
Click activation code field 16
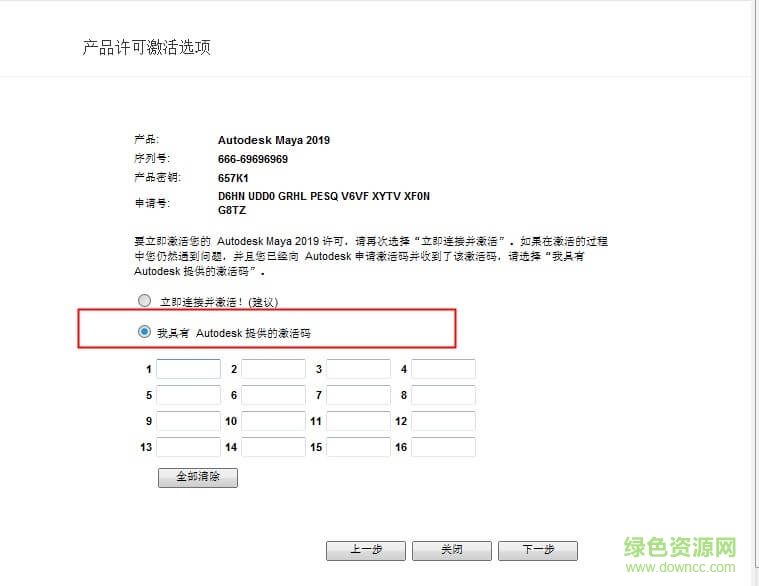click(443, 447)
